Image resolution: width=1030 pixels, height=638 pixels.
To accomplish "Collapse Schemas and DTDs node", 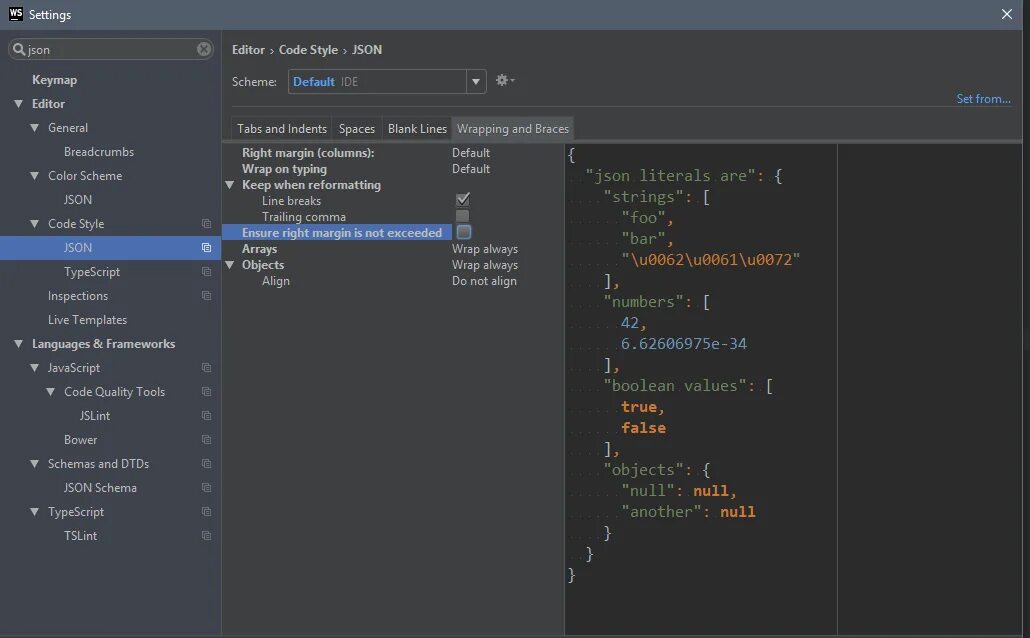I will (35, 464).
